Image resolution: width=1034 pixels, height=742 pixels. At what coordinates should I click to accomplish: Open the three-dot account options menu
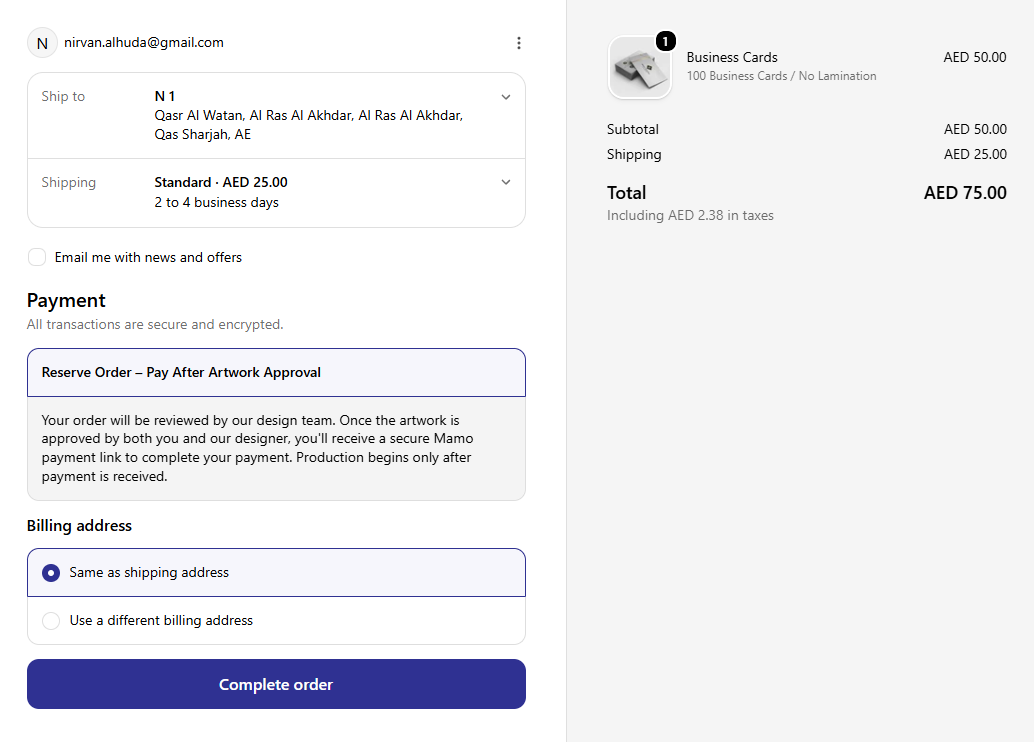pyautogui.click(x=519, y=43)
